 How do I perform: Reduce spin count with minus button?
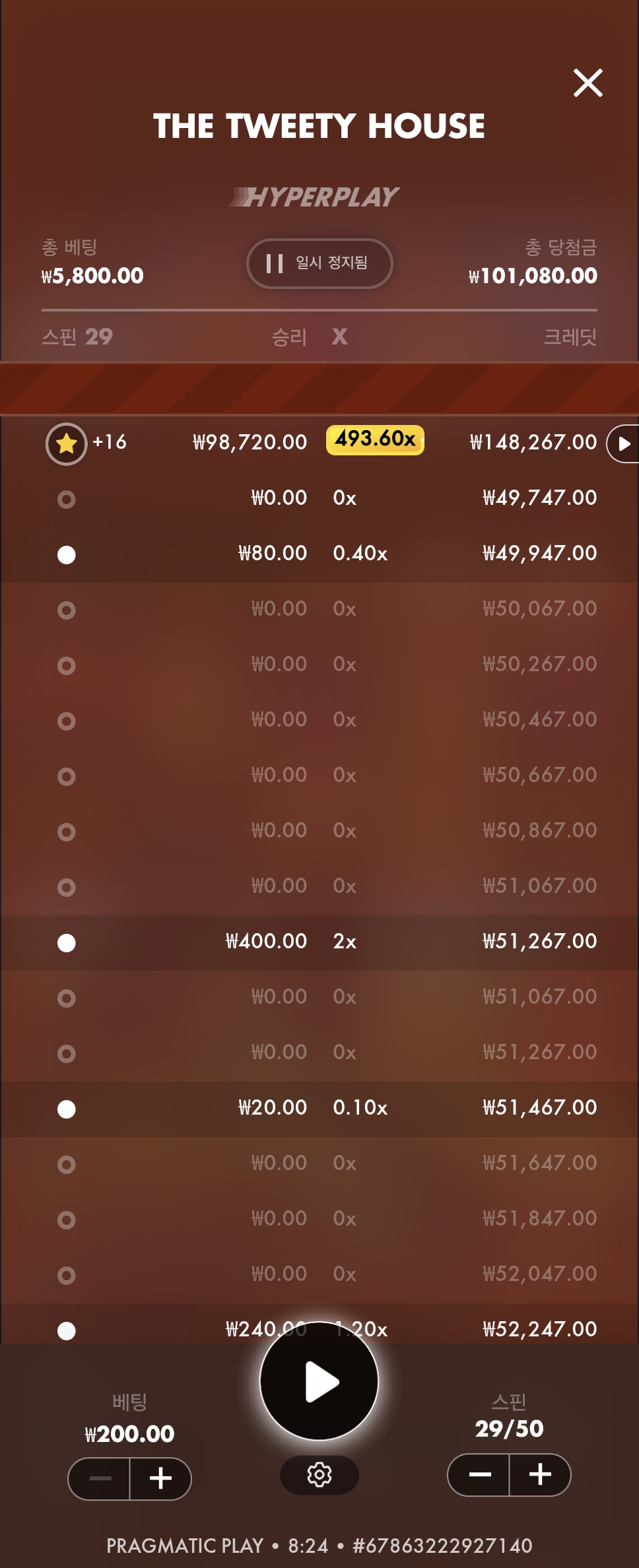click(x=480, y=1474)
